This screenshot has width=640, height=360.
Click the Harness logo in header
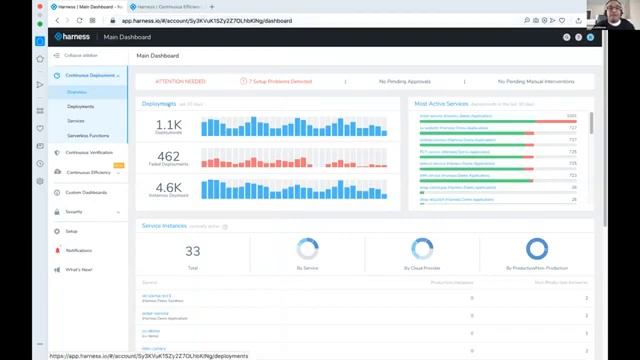(x=72, y=37)
